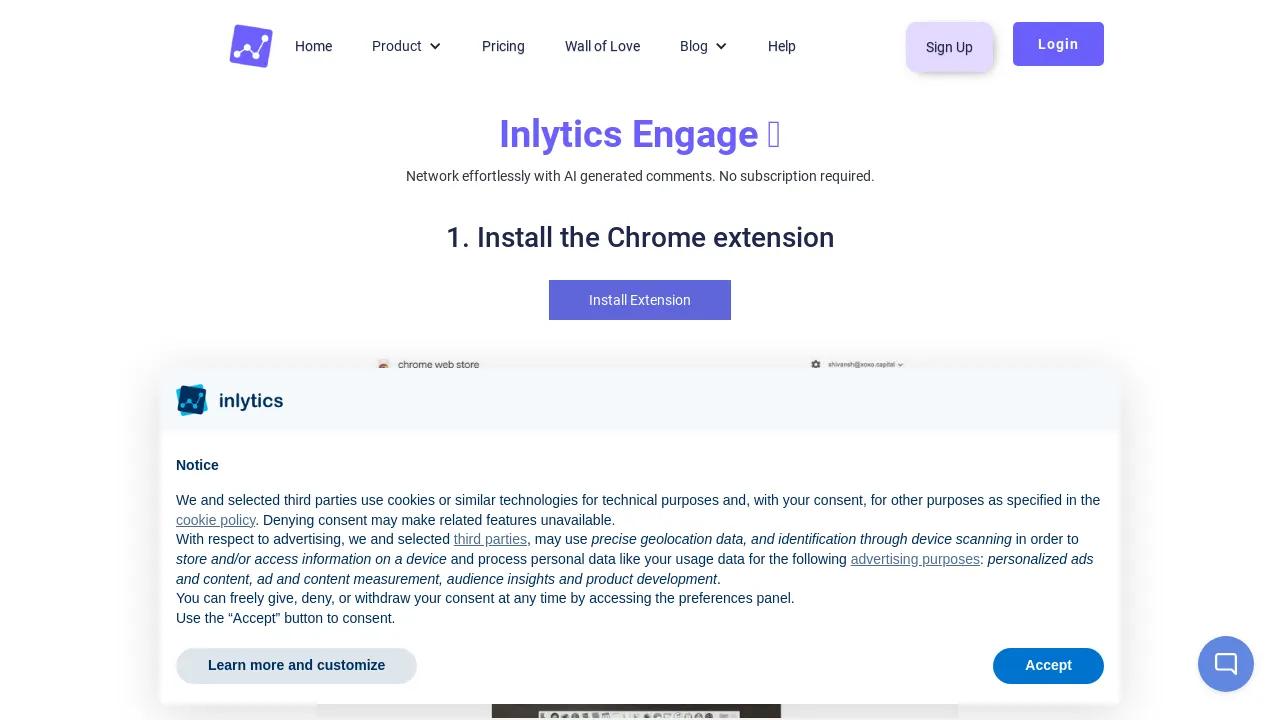Screen dimensions: 1280x720
Task: Click the inlytics logo in cookie notice
Action: [230, 400]
